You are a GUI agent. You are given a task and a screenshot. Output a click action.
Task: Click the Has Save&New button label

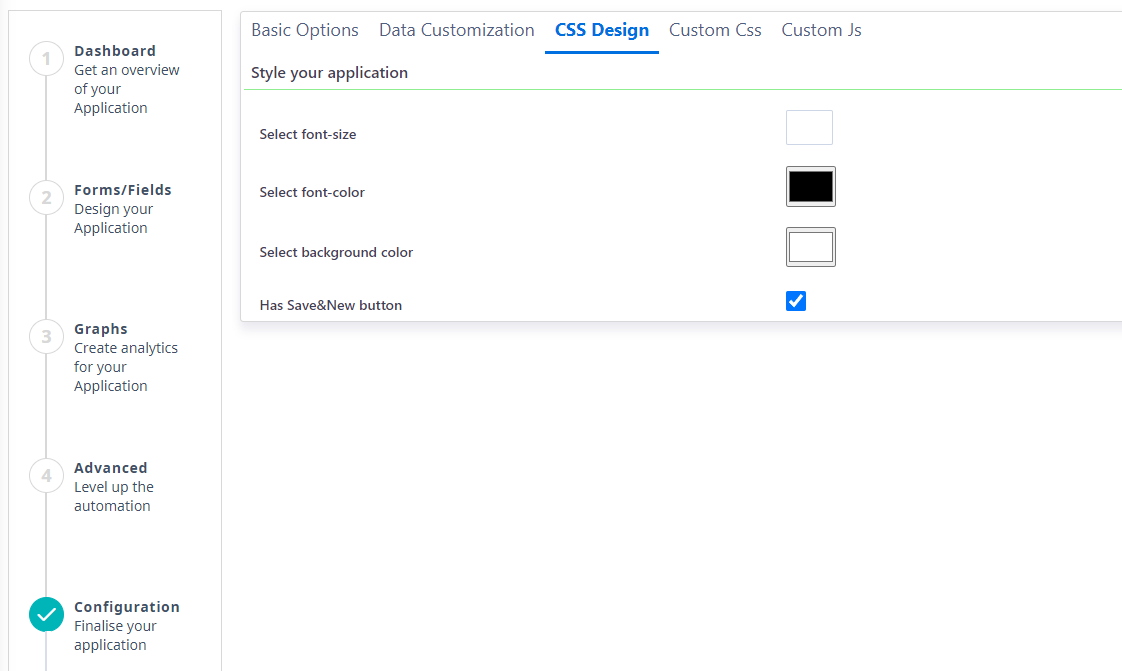pos(331,305)
